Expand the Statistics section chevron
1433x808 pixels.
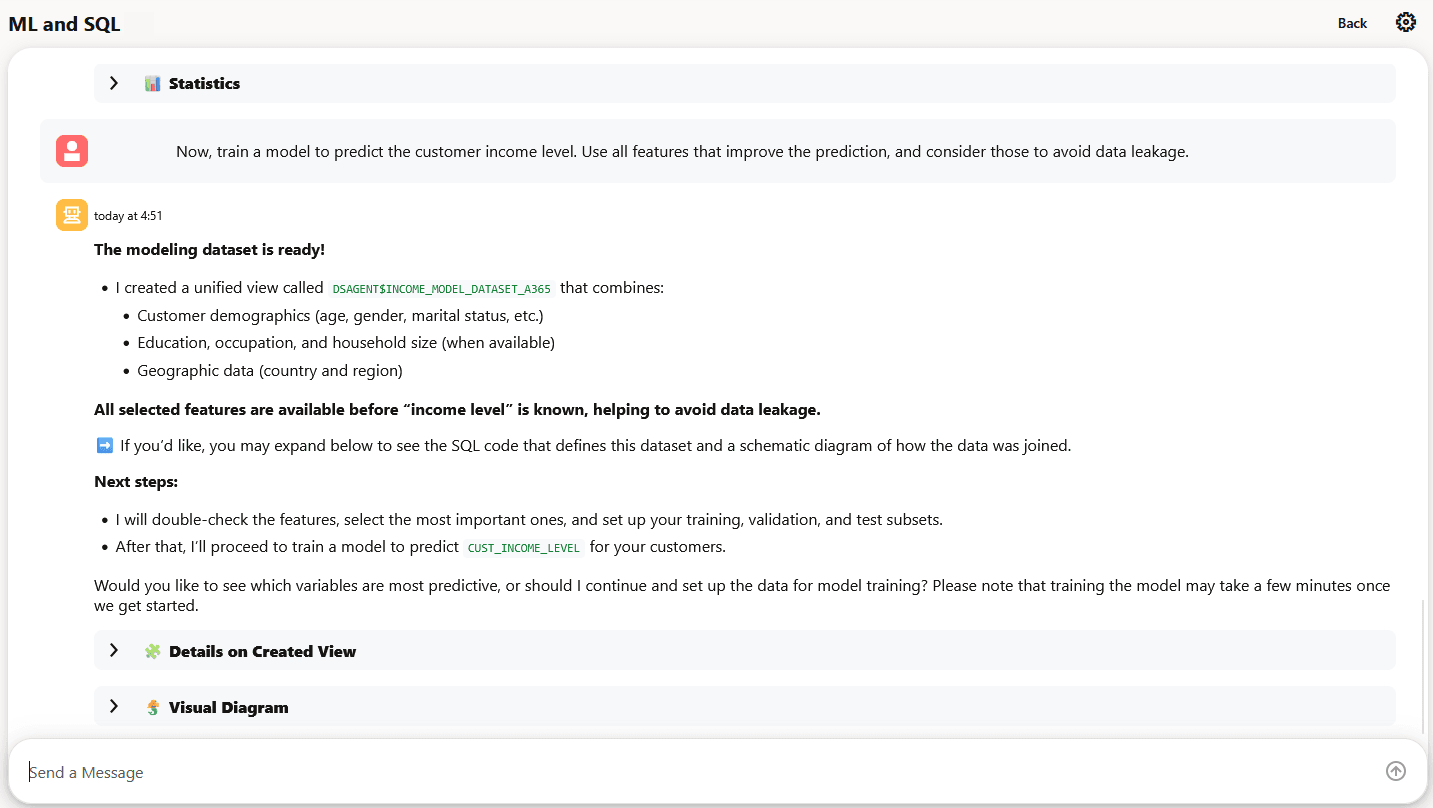(x=114, y=83)
